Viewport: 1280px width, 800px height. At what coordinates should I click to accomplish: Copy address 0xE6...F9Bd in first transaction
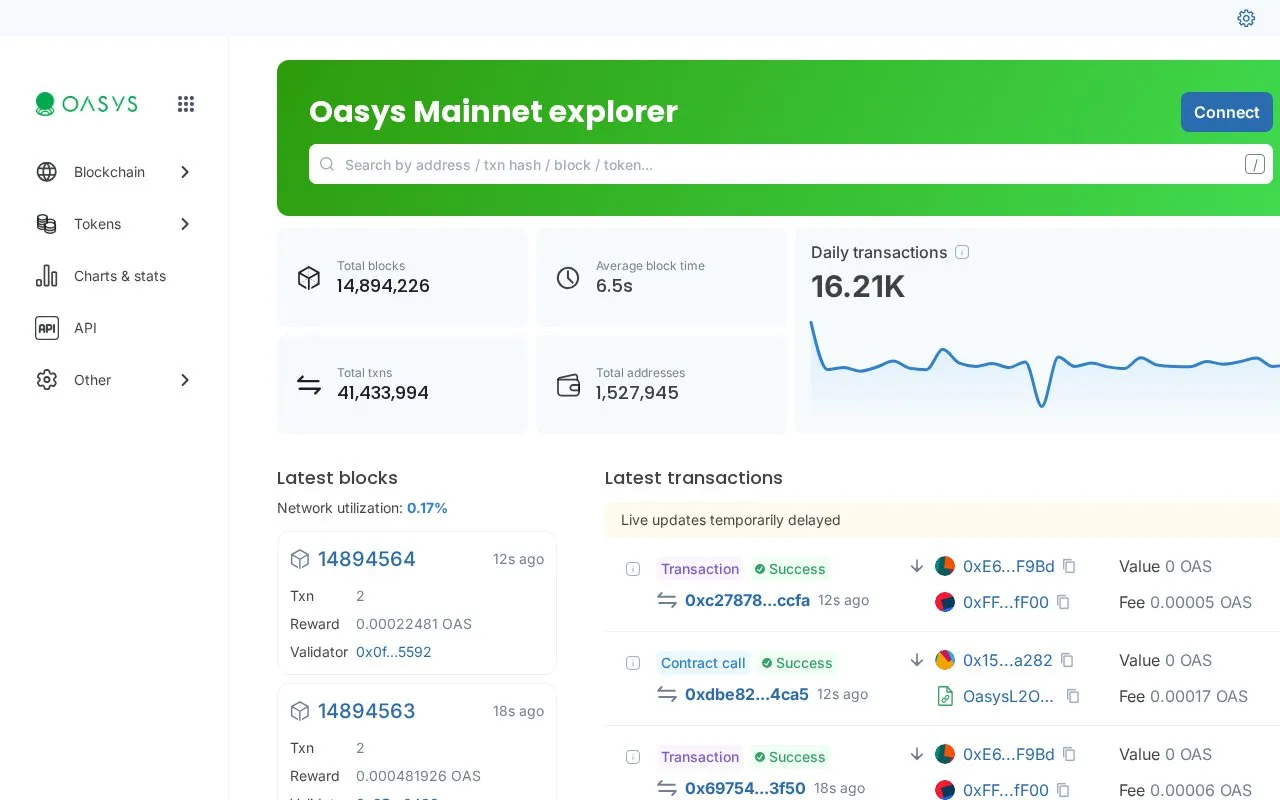click(x=1069, y=566)
